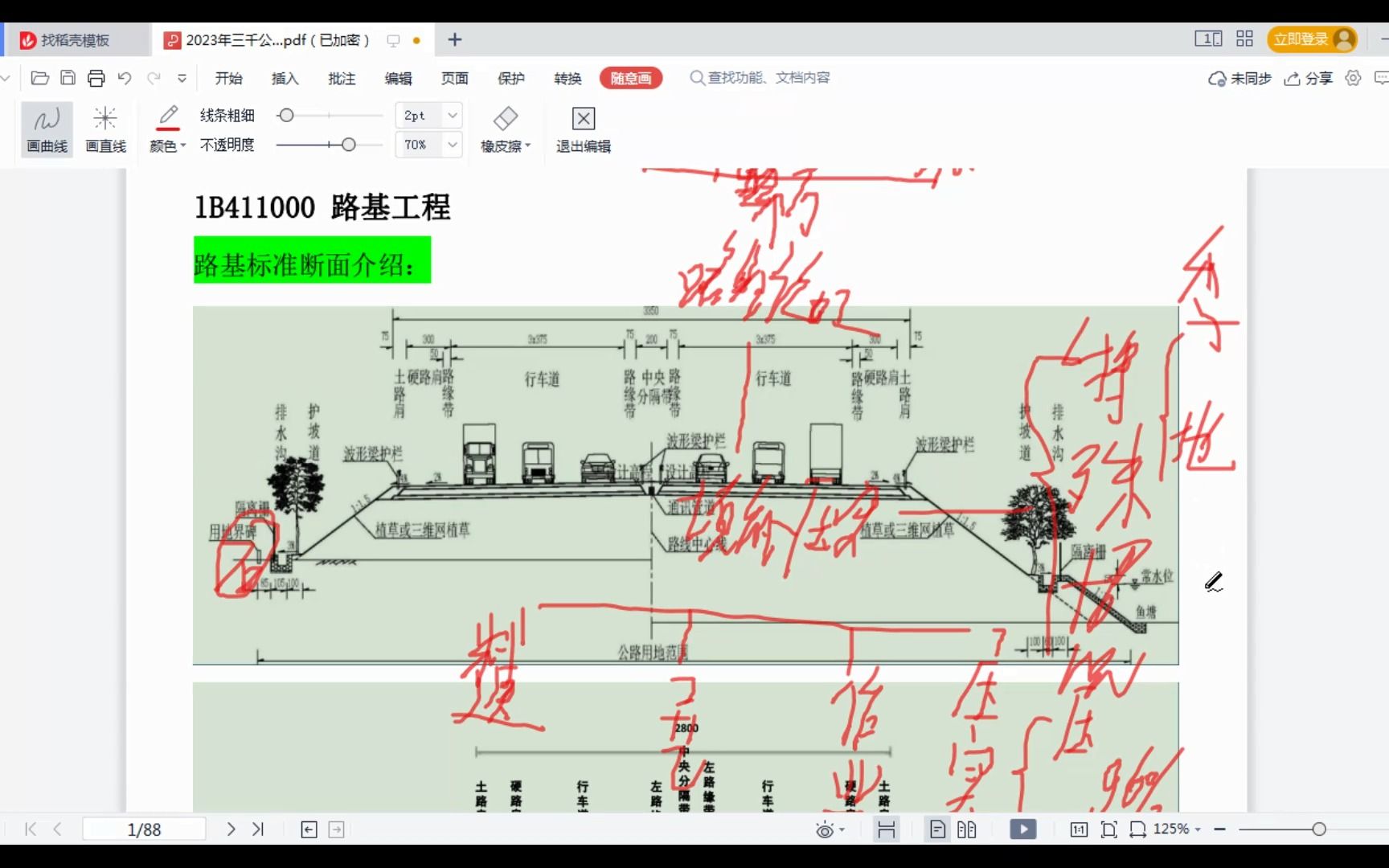
Task: Open the settings gear icon
Action: click(1354, 78)
